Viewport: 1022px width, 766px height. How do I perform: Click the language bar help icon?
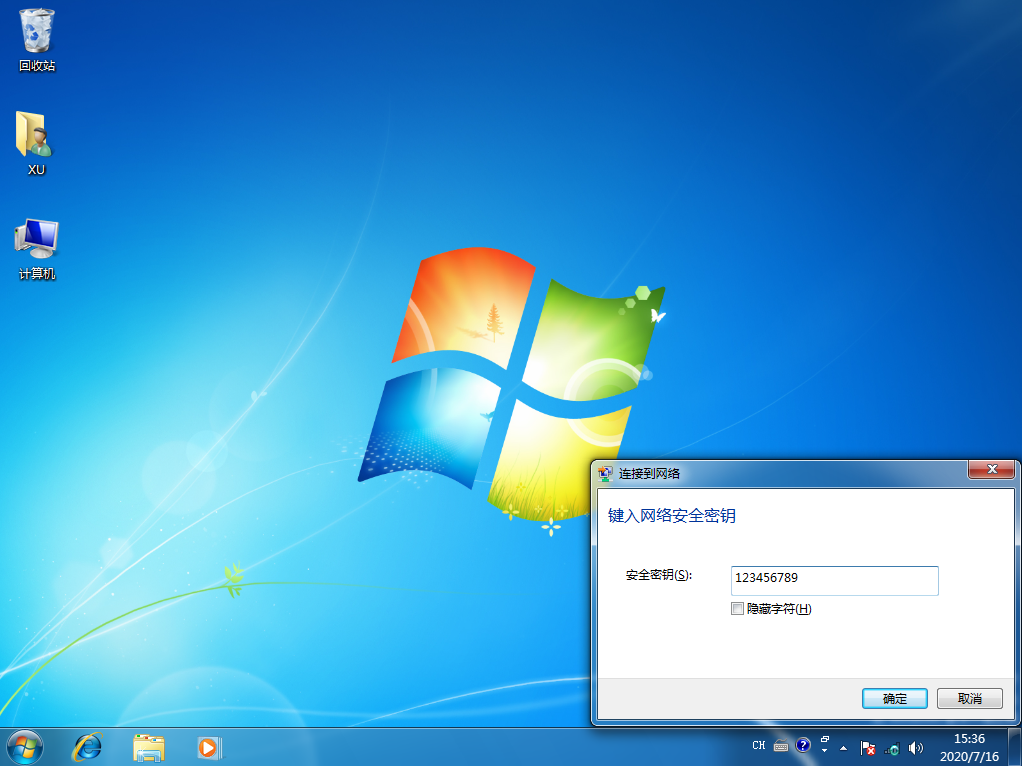click(803, 744)
